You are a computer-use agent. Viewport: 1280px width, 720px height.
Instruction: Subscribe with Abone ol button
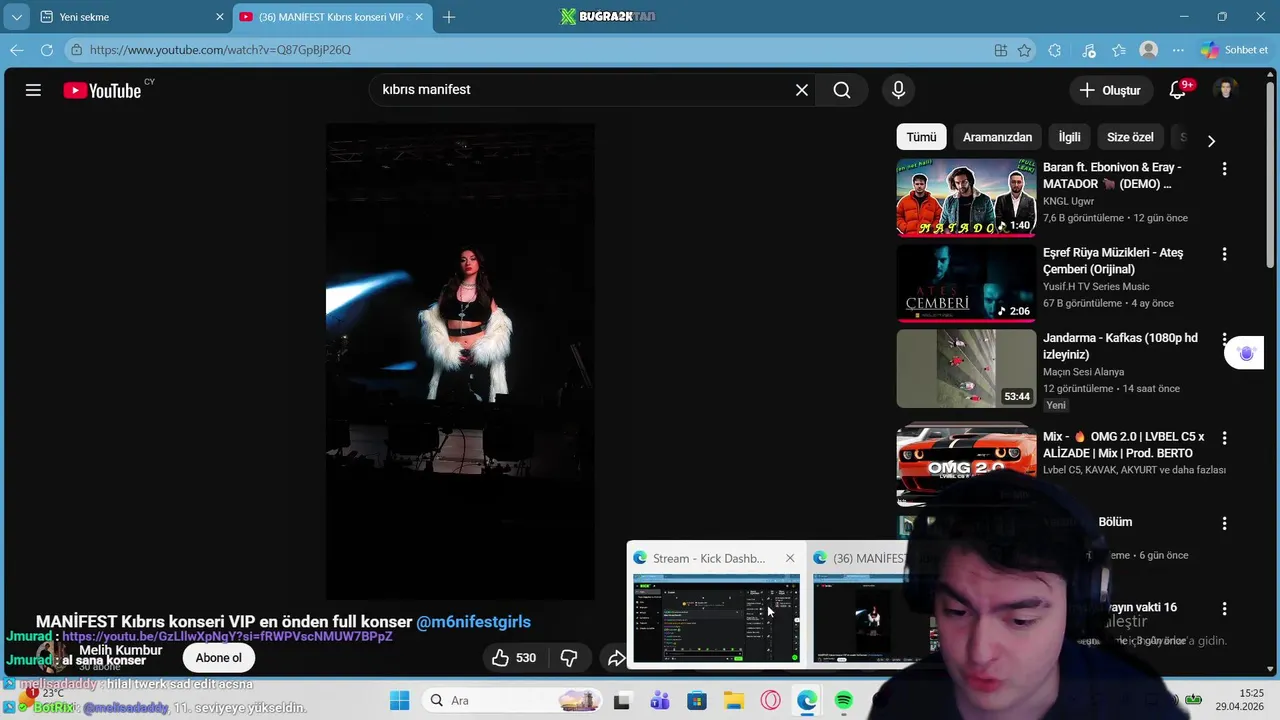pyautogui.click(x=218, y=657)
